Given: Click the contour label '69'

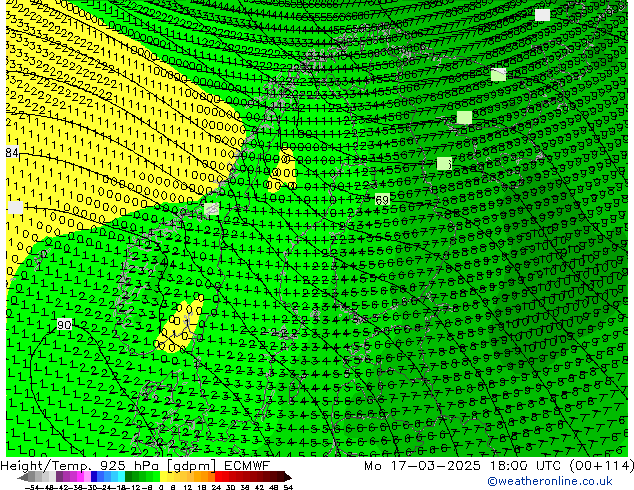Looking at the screenshot, I should pos(382,200).
